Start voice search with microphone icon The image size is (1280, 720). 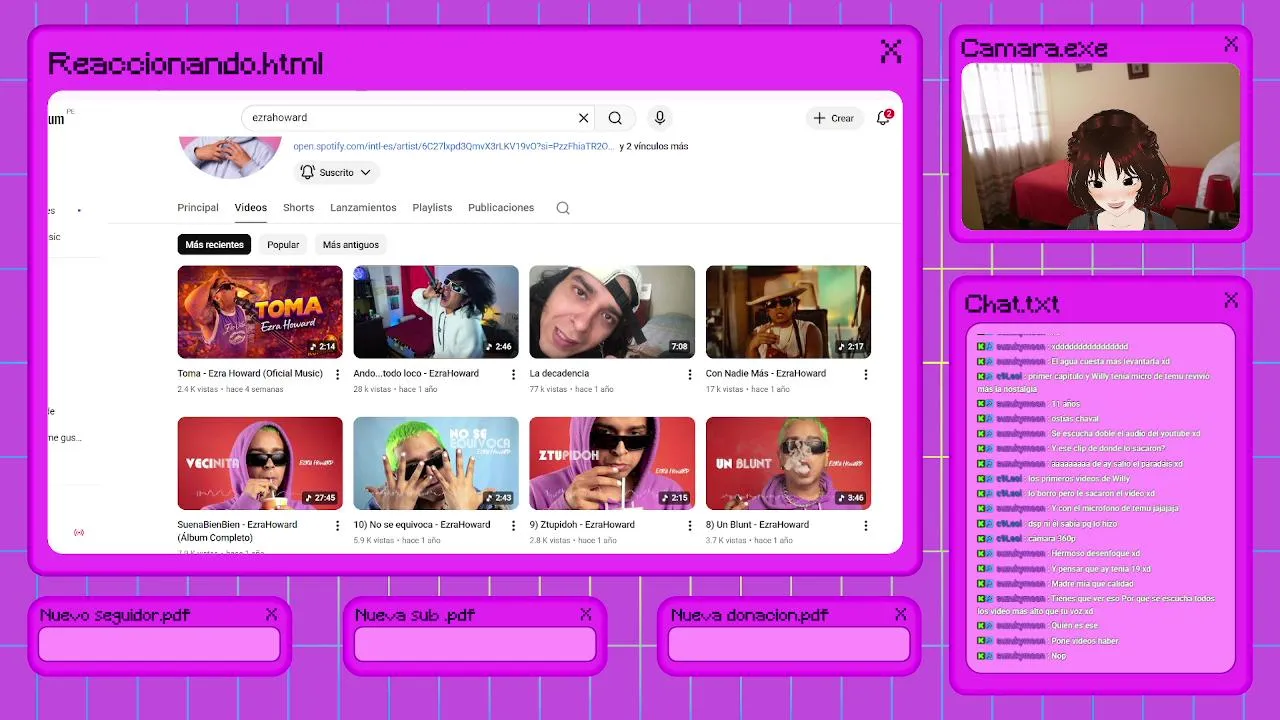click(x=660, y=118)
